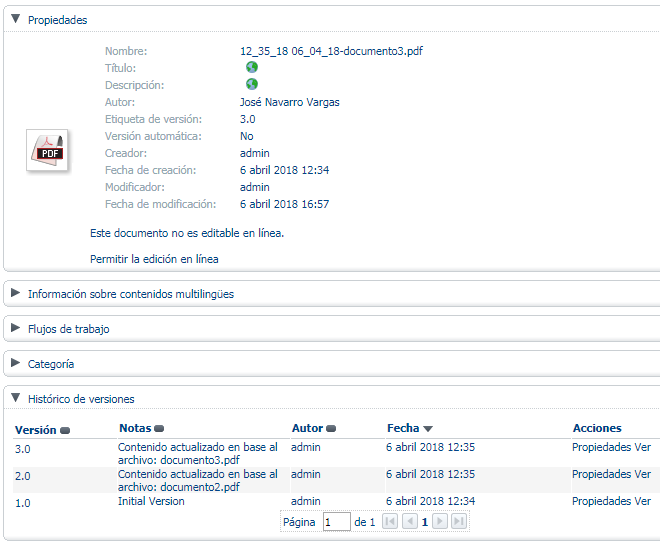Collapse the Propiedades section triangle
The width and height of the screenshot is (660, 546).
pos(16,19)
